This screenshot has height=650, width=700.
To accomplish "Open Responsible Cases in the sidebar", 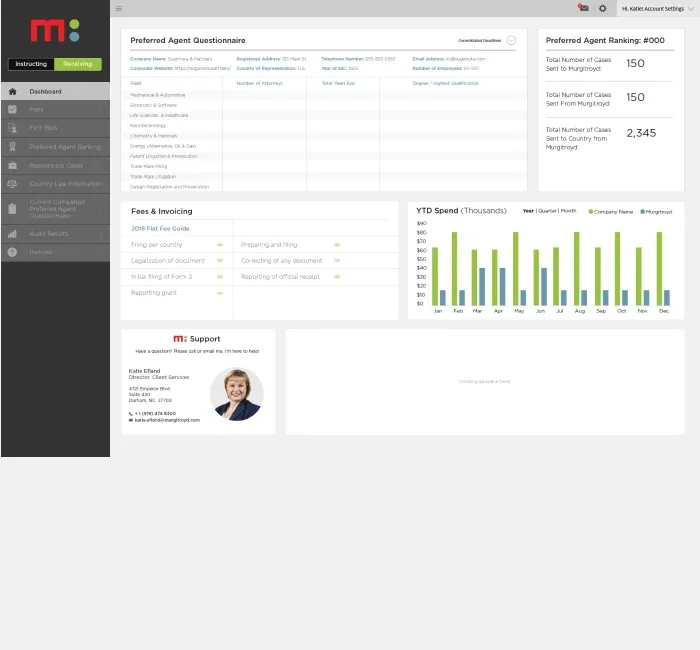I will tap(56, 166).
